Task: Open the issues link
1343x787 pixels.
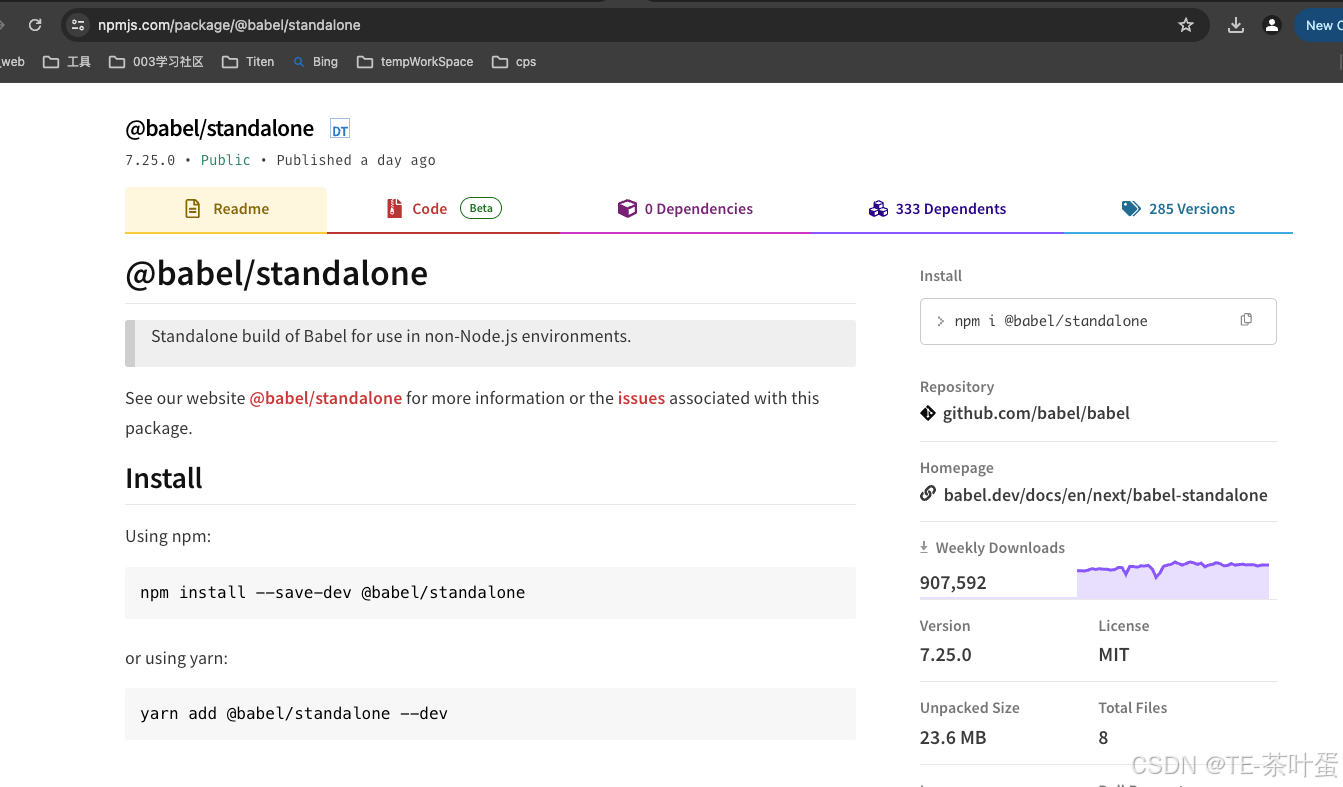Action: (x=641, y=398)
